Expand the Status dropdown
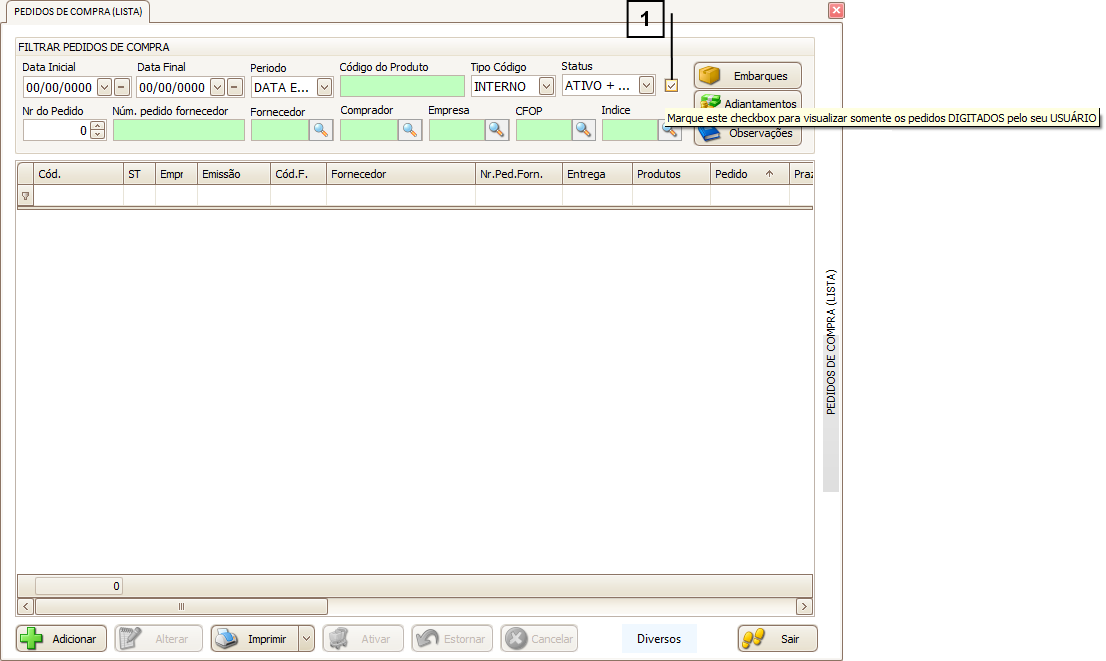 (646, 86)
